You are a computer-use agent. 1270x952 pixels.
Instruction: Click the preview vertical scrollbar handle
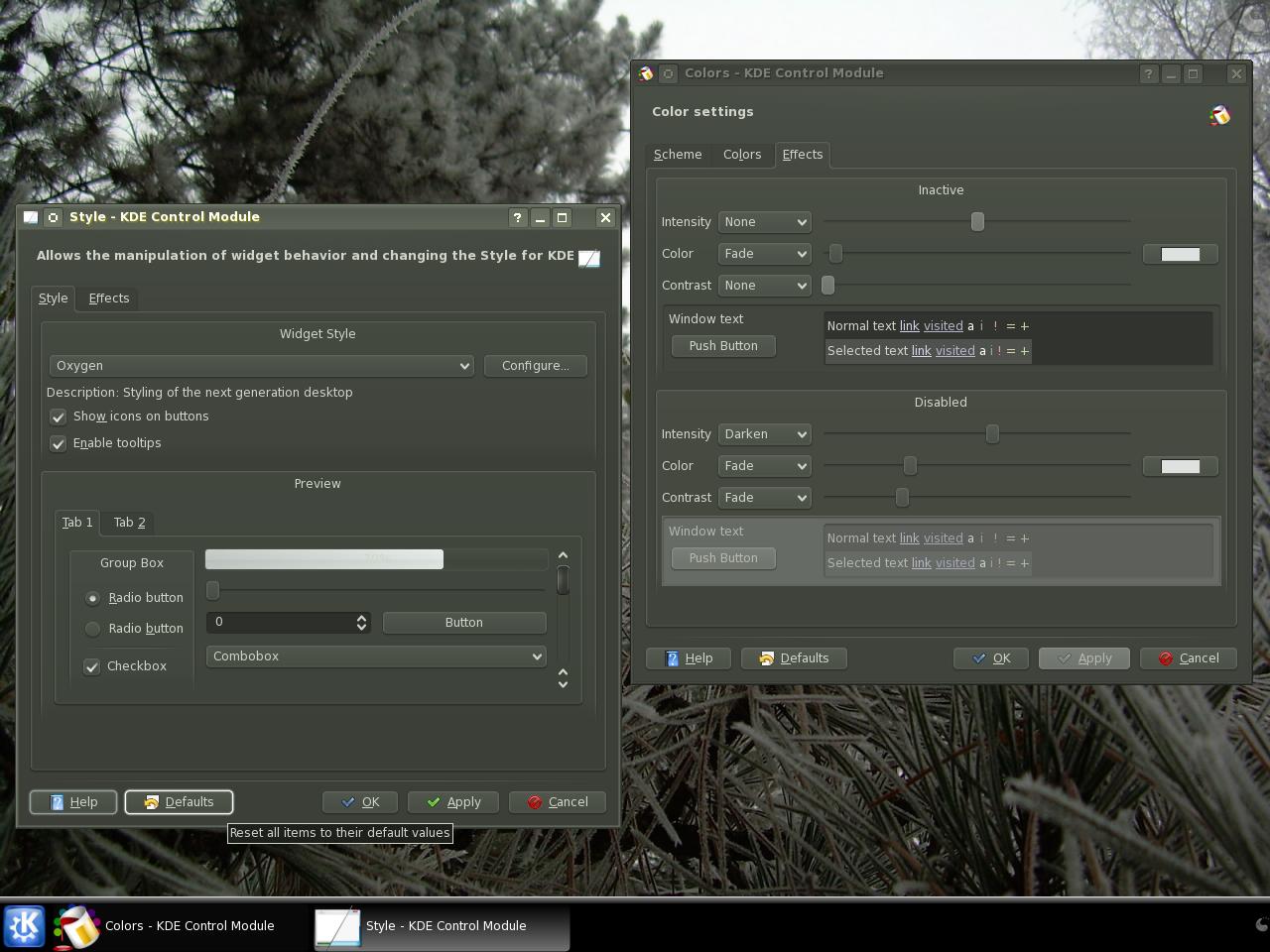563,580
